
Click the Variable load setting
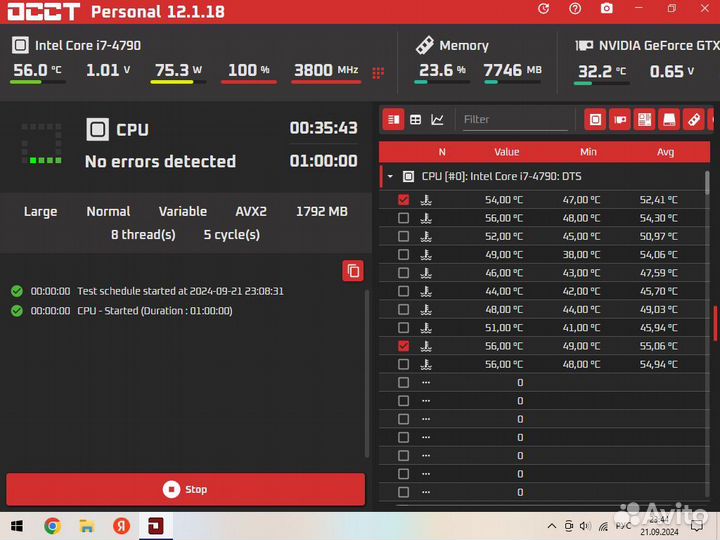183,212
